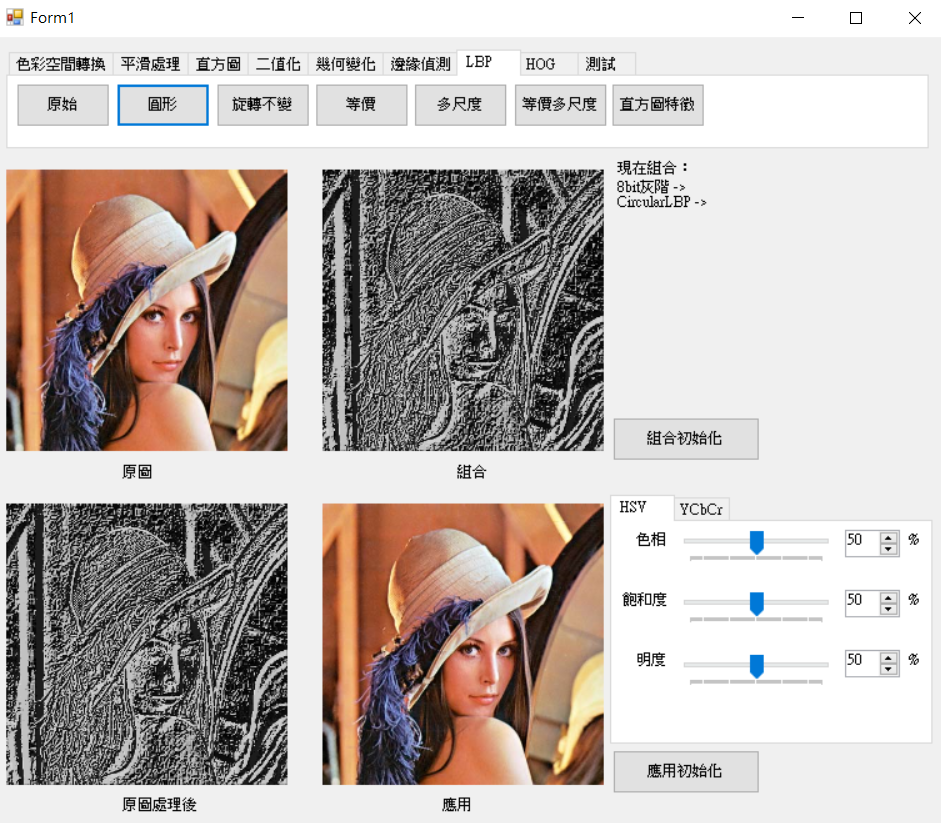Click the 應用初始化 button
The height and width of the screenshot is (823, 941).
686,771
